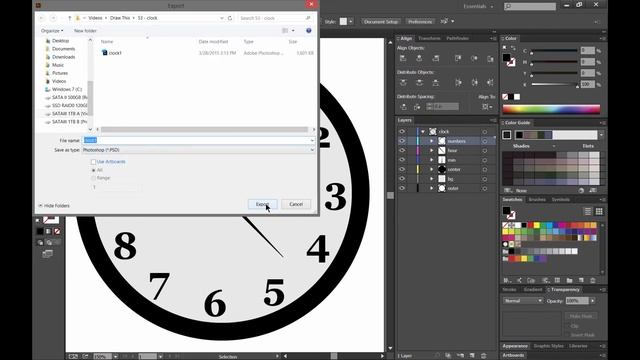Show swatches in list view
The width and height of the screenshot is (640, 360).
click(x=587, y=211)
